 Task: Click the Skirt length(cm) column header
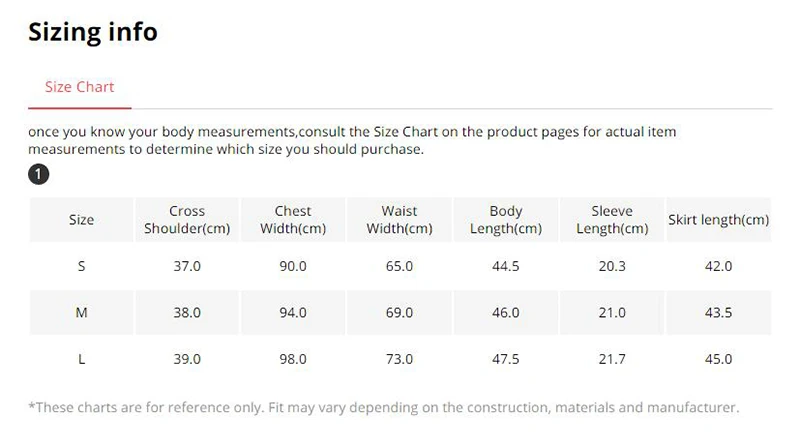(718, 220)
